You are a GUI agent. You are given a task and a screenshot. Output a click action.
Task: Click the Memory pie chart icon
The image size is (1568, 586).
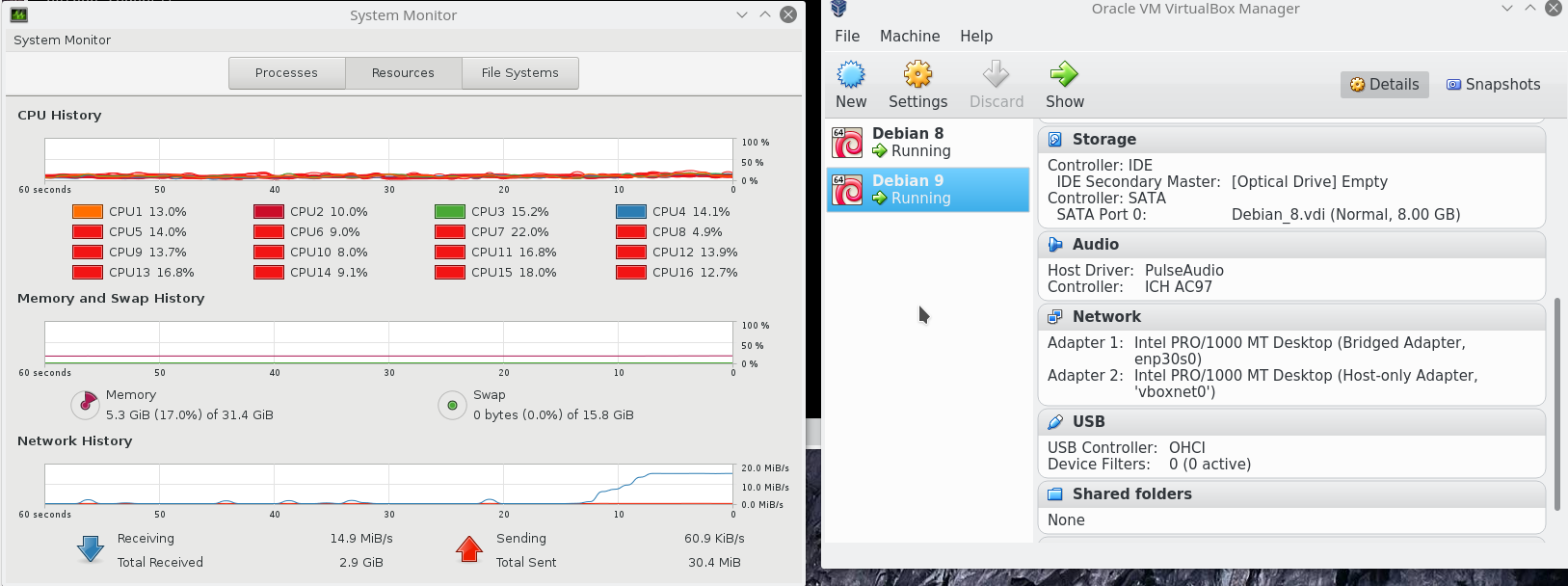tap(86, 405)
